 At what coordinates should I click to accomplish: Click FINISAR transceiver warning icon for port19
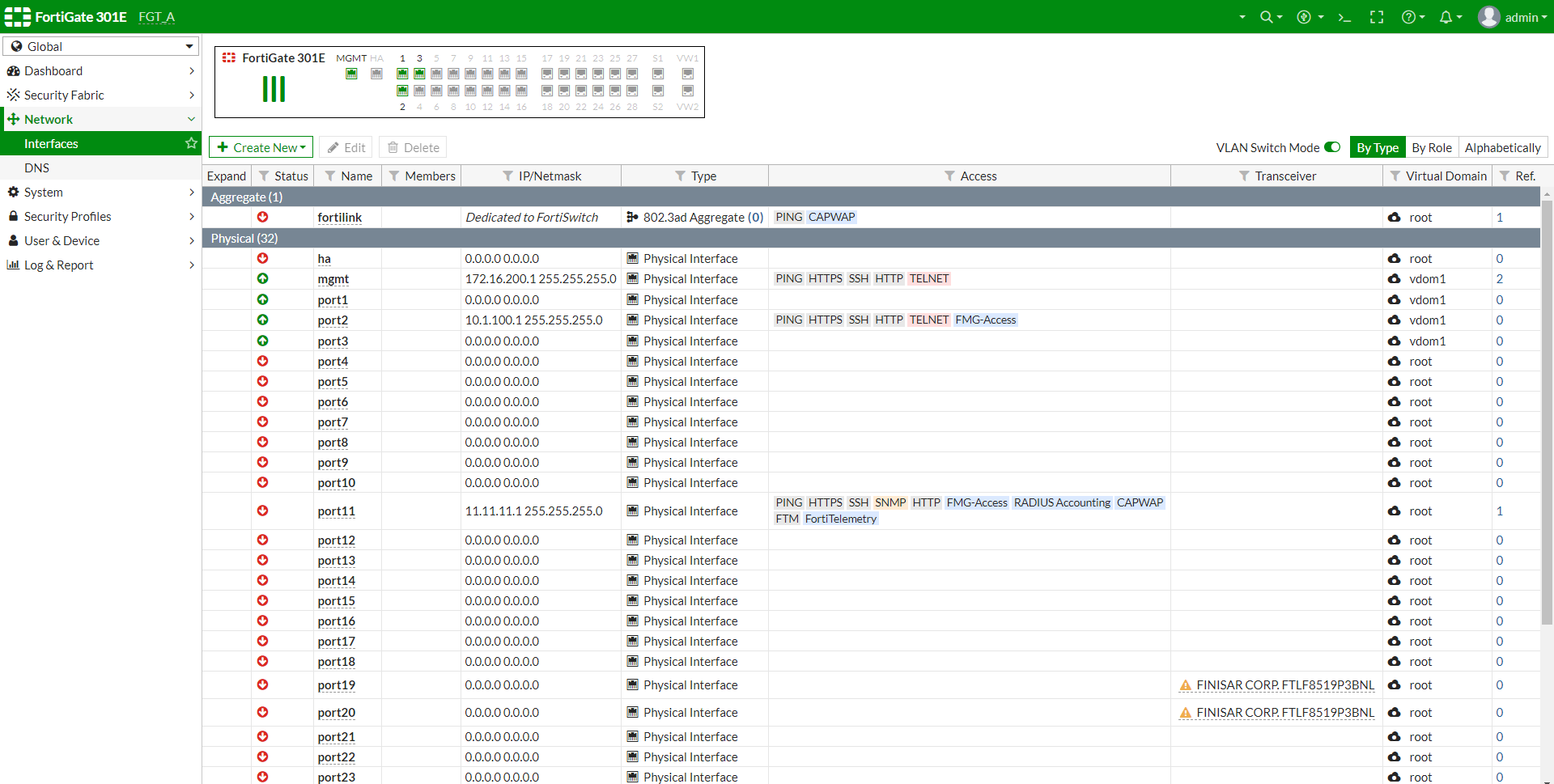pos(1185,685)
